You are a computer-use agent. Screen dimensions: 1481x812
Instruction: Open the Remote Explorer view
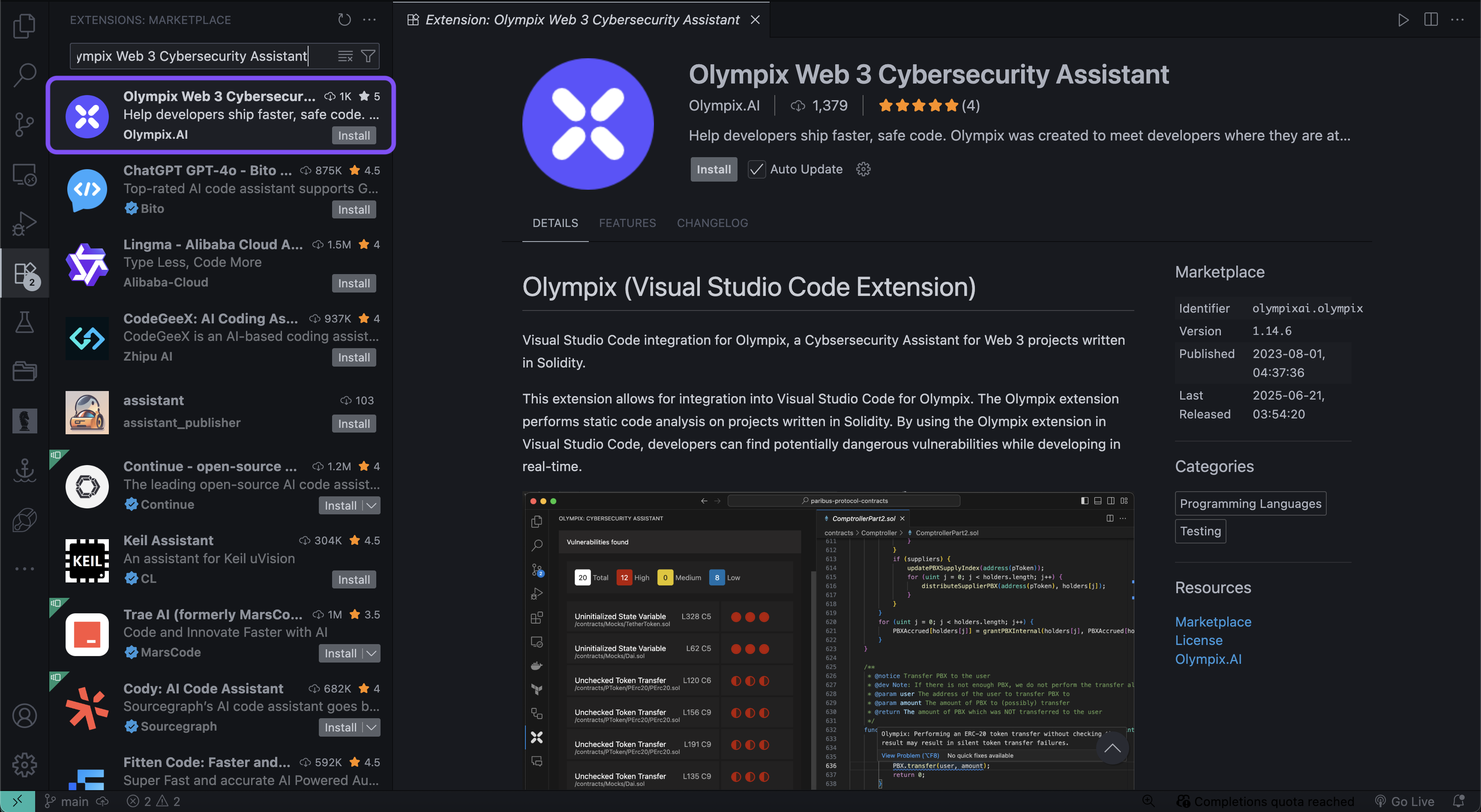pyautogui.click(x=24, y=174)
